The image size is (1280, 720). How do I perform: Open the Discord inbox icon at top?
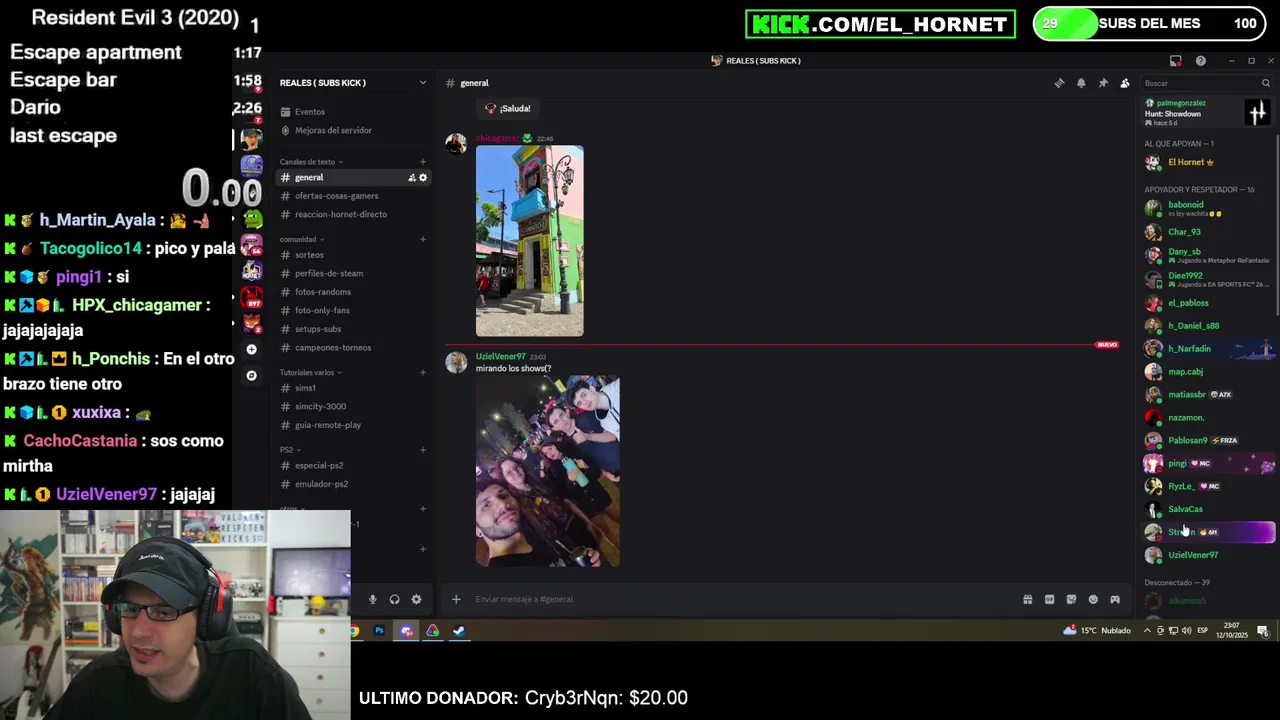click(1176, 61)
